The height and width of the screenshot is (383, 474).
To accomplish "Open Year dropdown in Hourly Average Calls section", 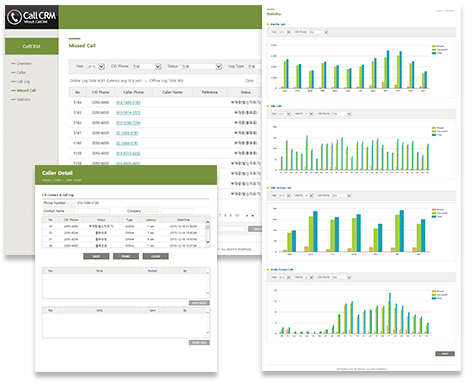I will (285, 277).
